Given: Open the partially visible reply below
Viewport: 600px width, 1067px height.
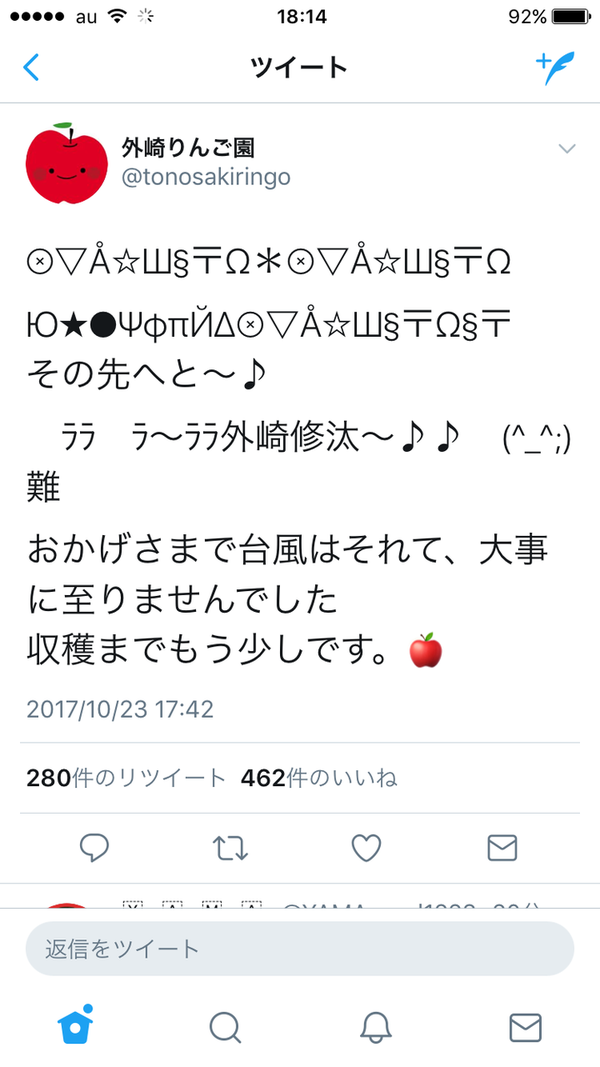Looking at the screenshot, I should (299, 898).
